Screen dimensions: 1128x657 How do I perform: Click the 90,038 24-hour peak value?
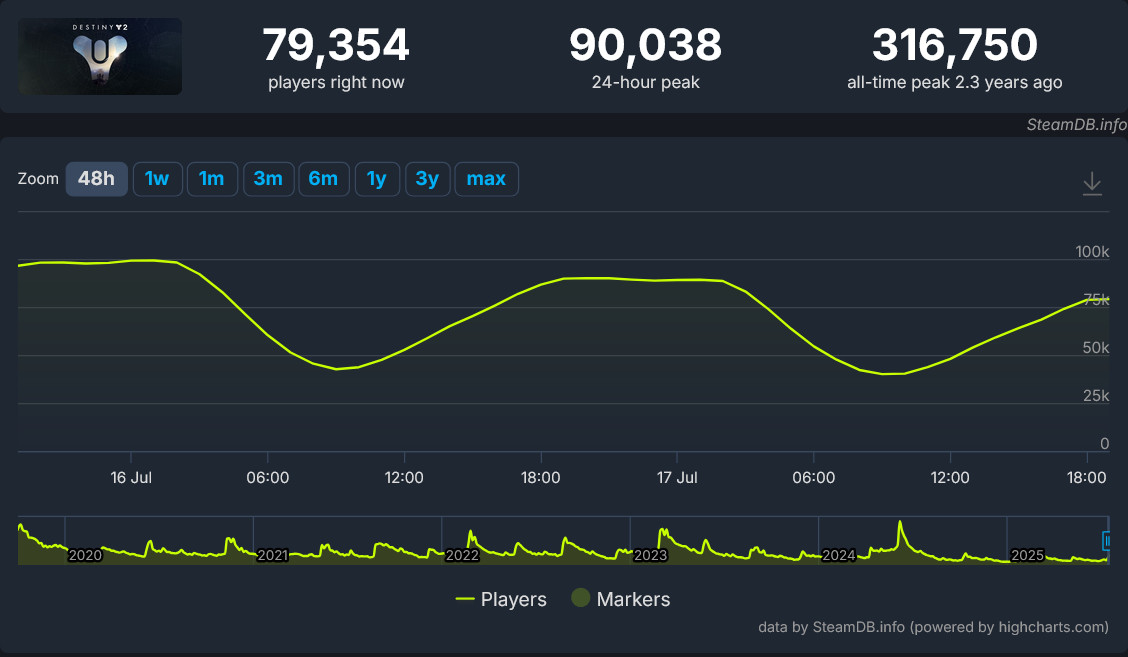[x=645, y=45]
